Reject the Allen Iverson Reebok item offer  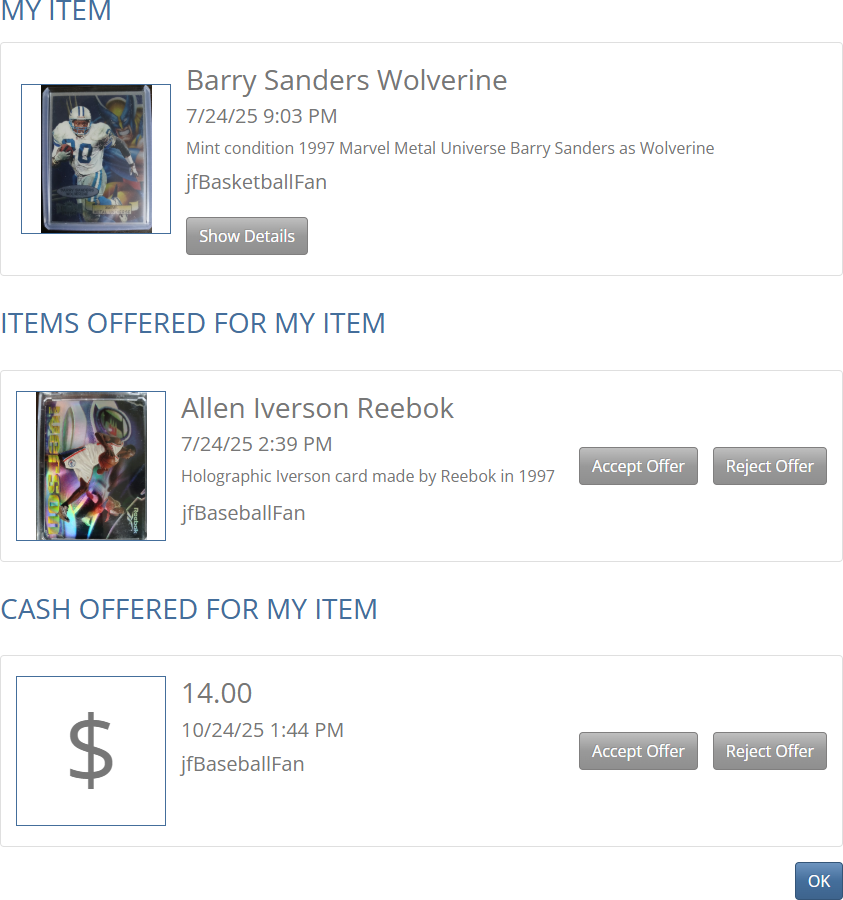pyautogui.click(x=770, y=466)
